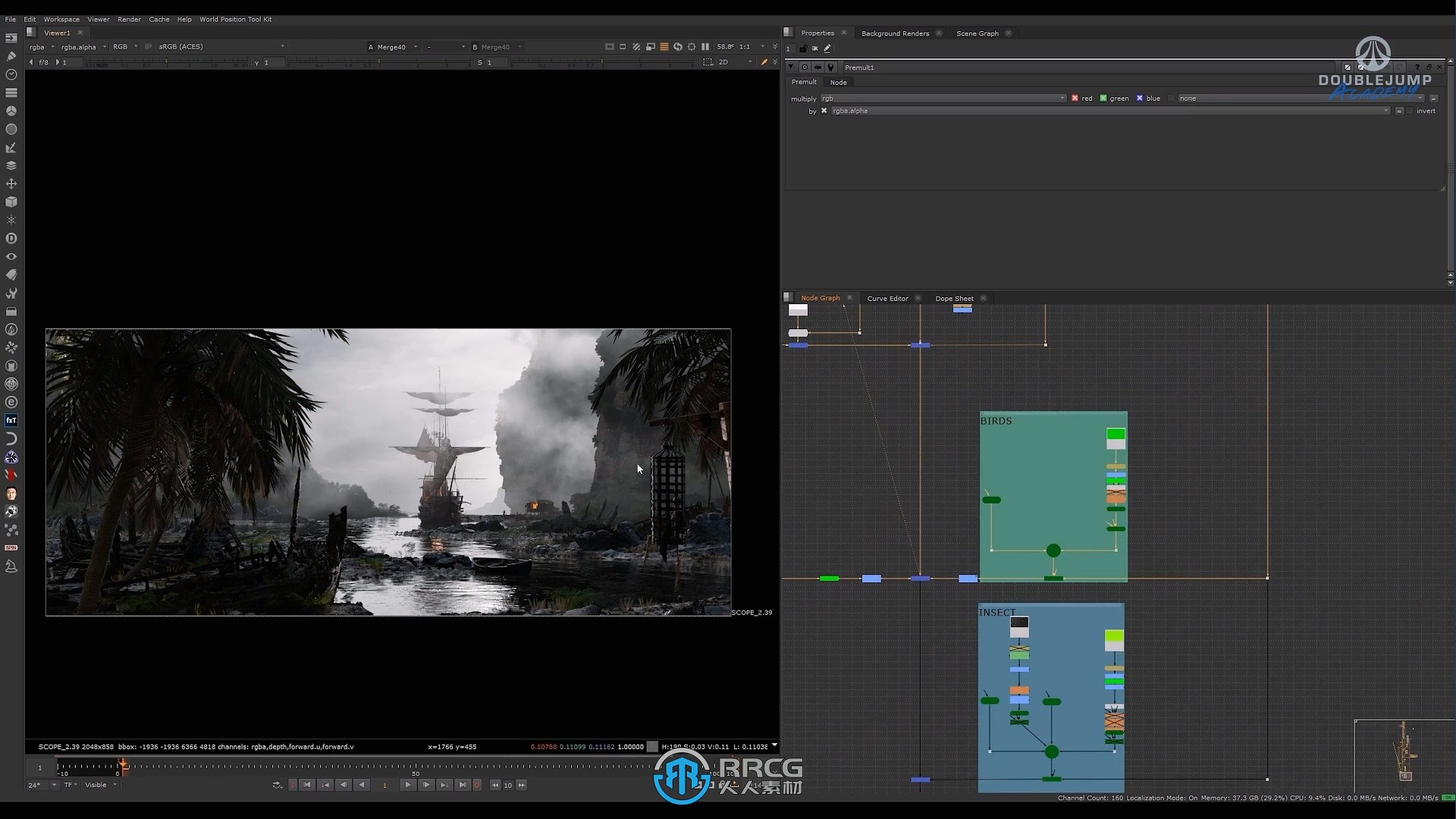Open Transform nodes move icon
The height and width of the screenshot is (819, 1456).
pyautogui.click(x=11, y=184)
